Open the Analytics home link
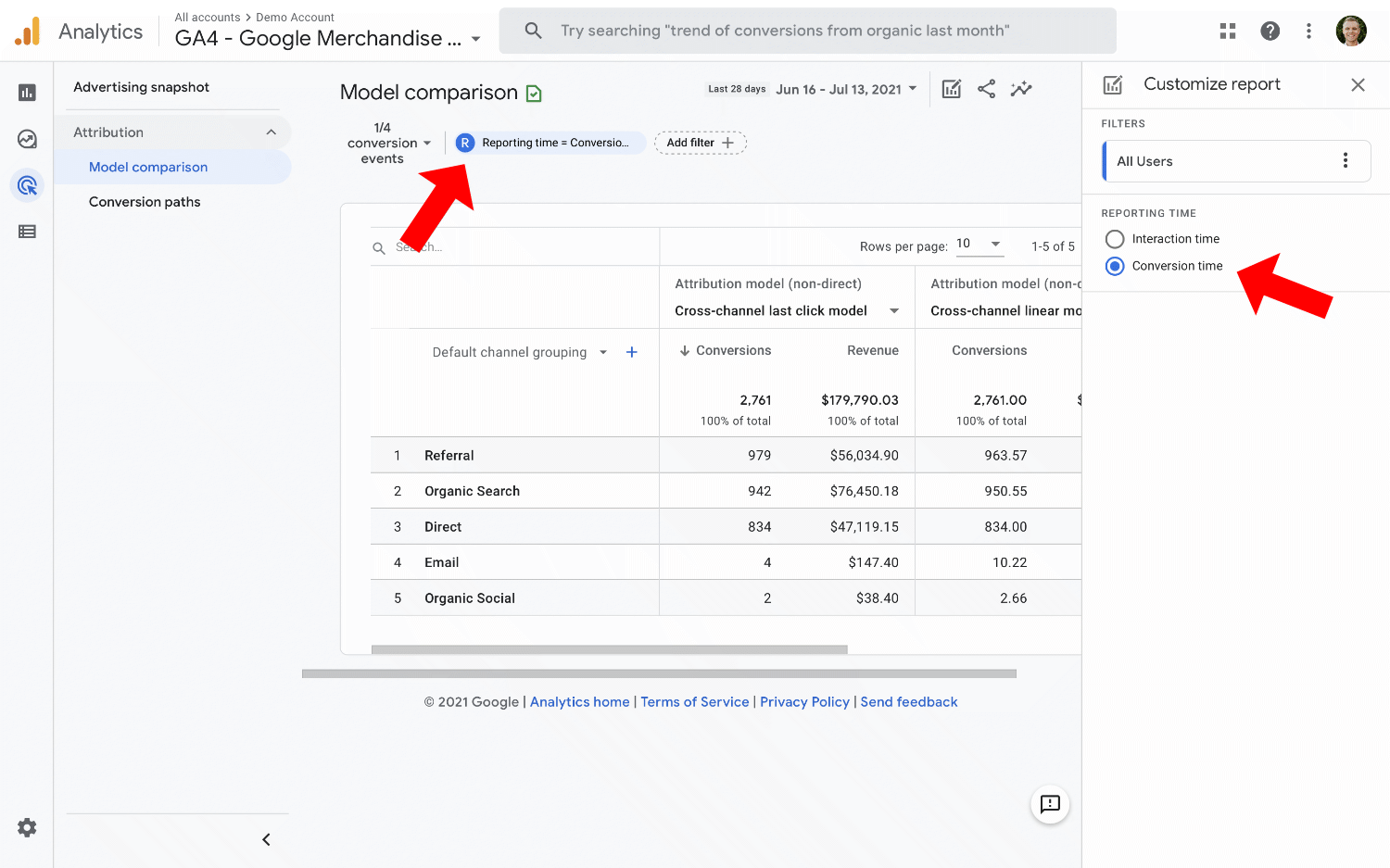This screenshot has height=868, width=1390. [x=580, y=702]
